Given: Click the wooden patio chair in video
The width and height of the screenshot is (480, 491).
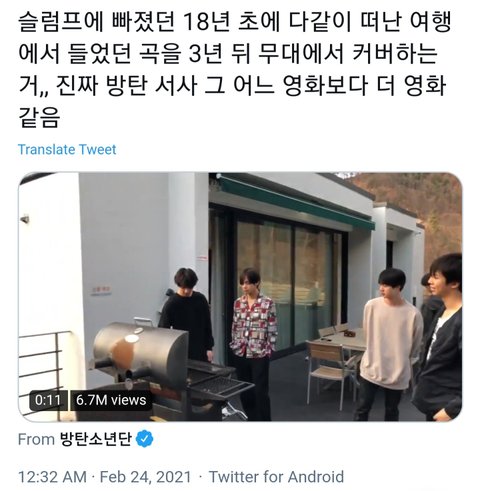Looking at the screenshot, I should coord(327,372).
